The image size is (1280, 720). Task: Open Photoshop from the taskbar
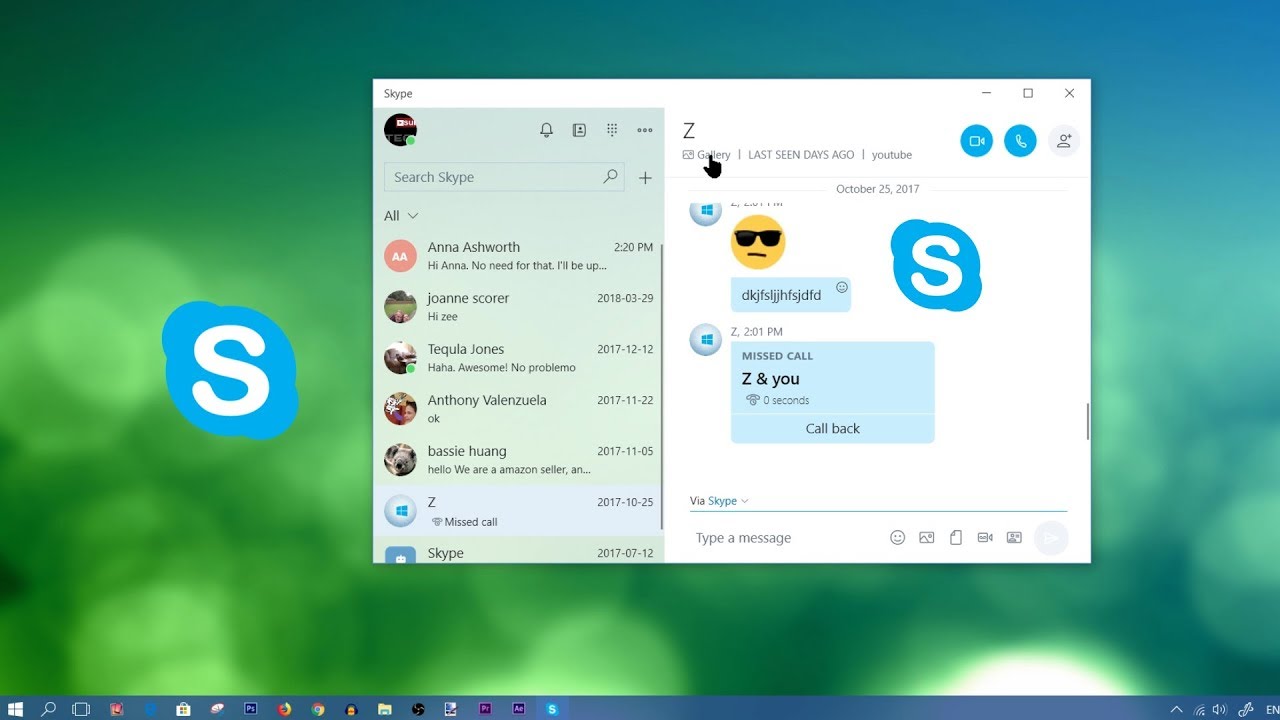coord(251,709)
